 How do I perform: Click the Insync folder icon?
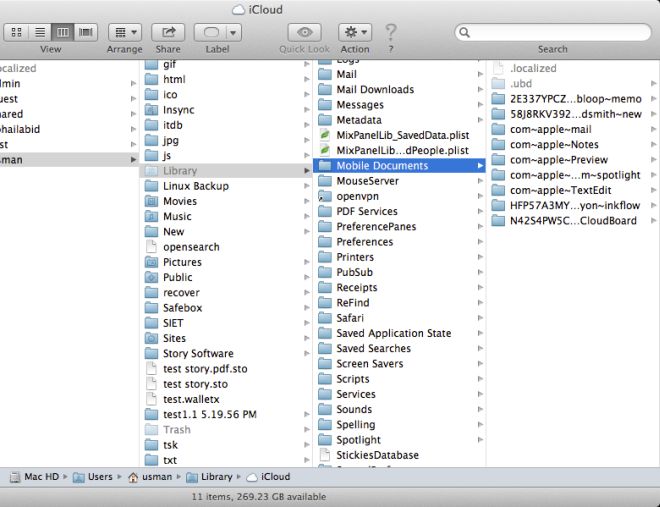click(151, 110)
